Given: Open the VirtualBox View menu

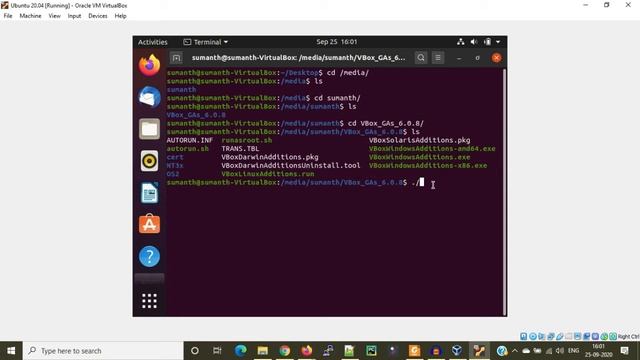Looking at the screenshot, I should click(54, 16).
